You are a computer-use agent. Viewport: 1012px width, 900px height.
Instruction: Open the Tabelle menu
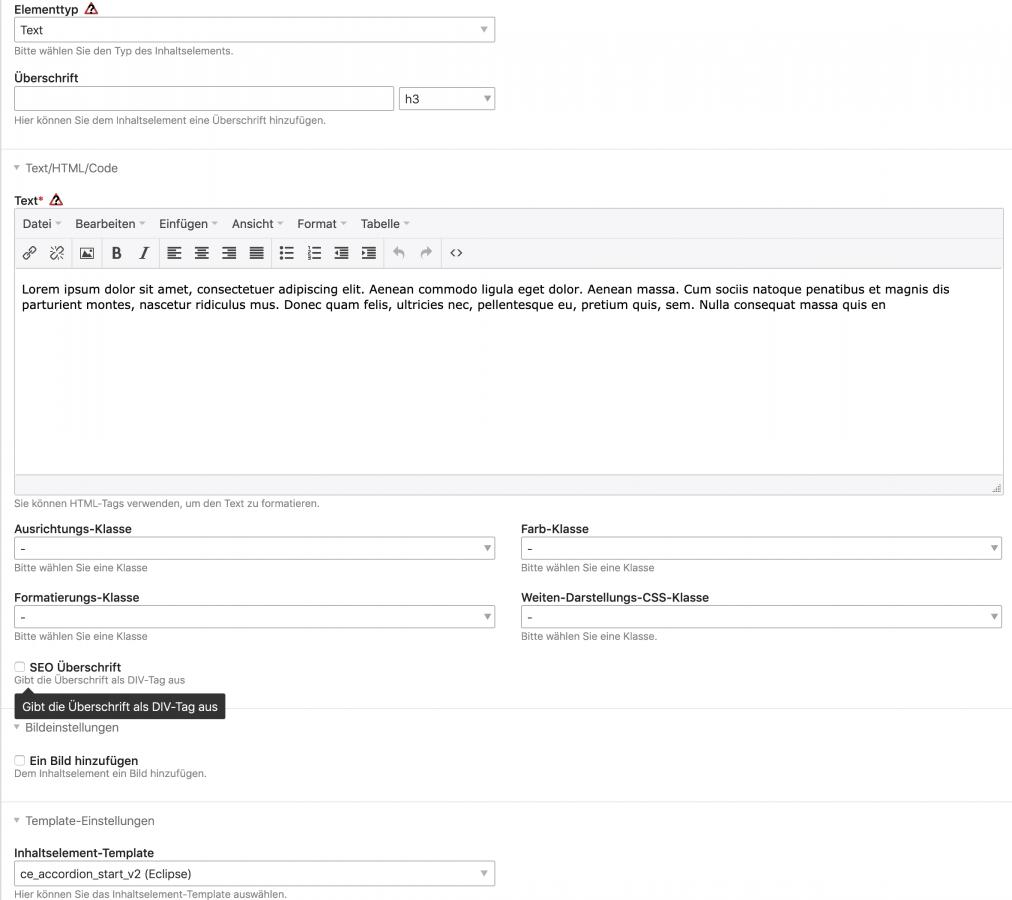click(384, 224)
